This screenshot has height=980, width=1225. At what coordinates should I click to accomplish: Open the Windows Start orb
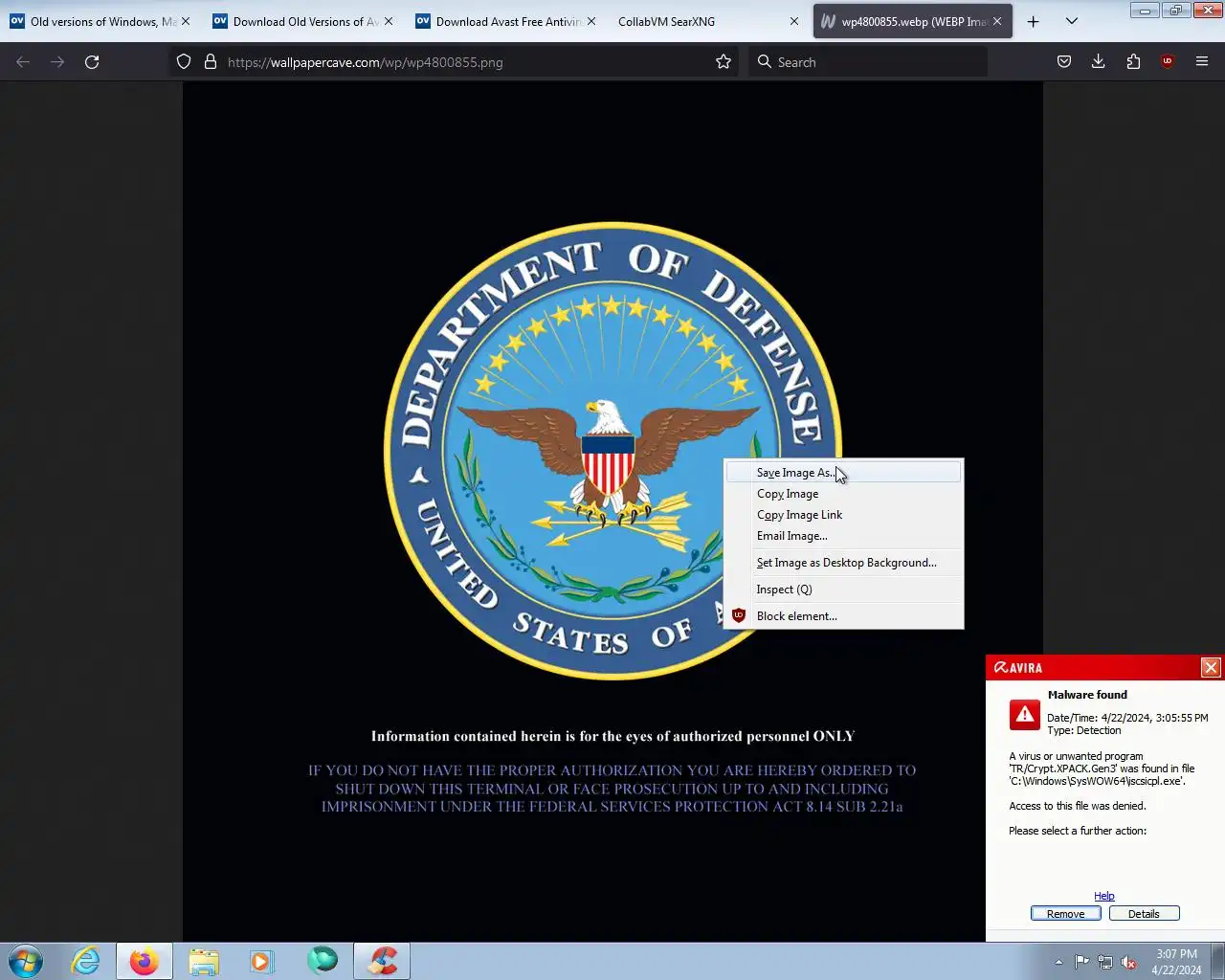click(26, 961)
